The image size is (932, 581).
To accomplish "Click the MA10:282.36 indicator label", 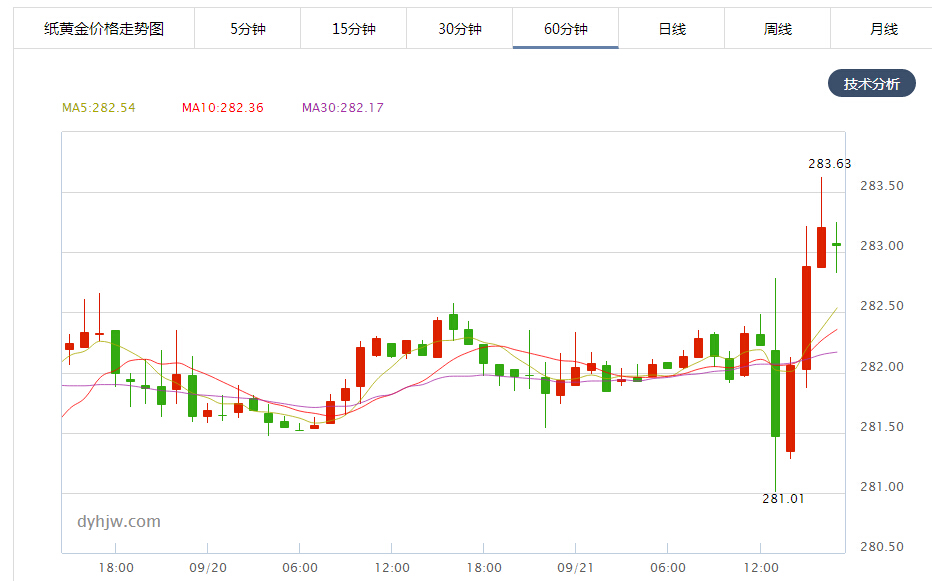I will [222, 108].
